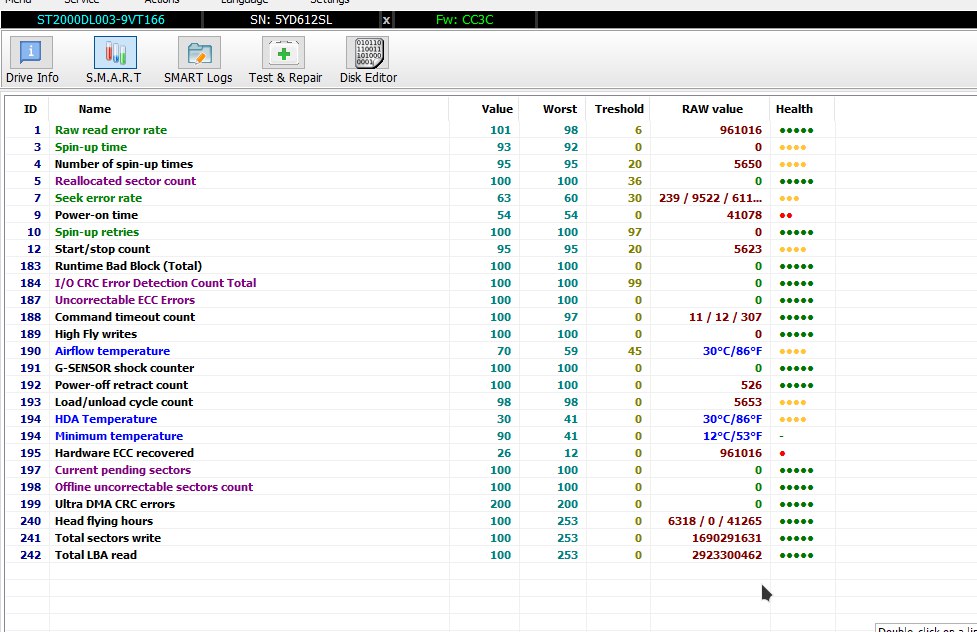Select Power-off retract count row
The width and height of the screenshot is (977, 632).
(420, 385)
